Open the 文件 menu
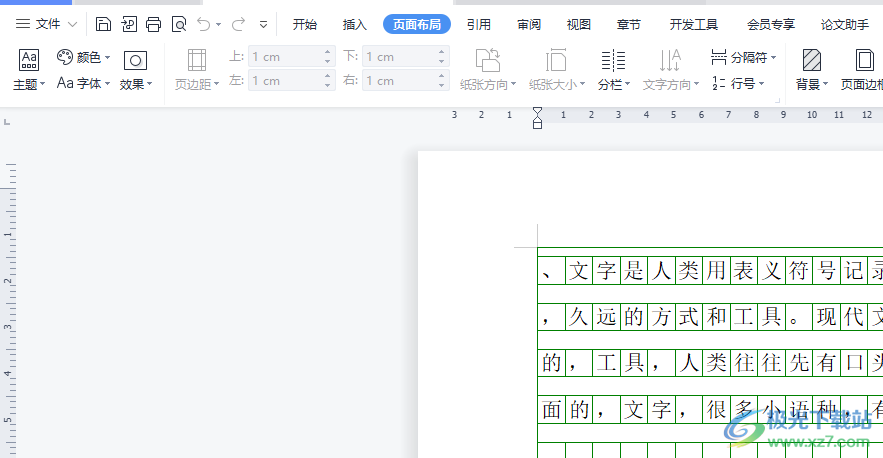Viewport: 883px width, 458px height. pyautogui.click(x=46, y=24)
